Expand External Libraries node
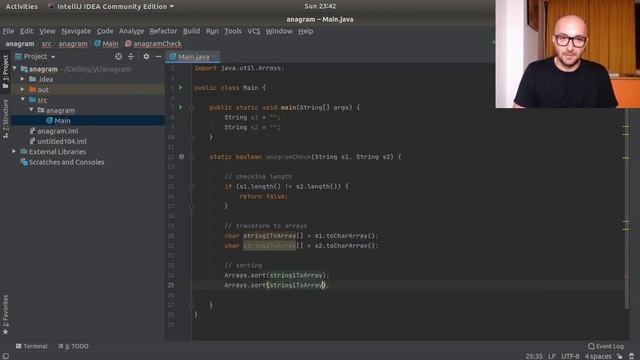The height and width of the screenshot is (360, 640). [x=14, y=151]
